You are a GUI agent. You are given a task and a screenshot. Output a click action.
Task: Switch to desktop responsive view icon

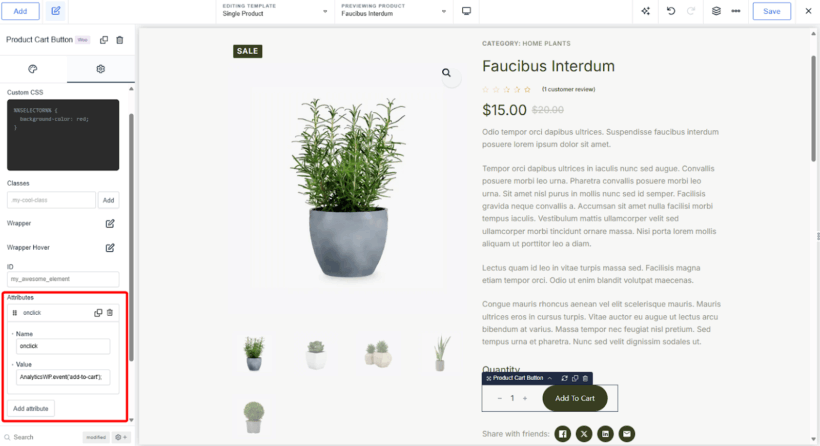click(x=466, y=11)
